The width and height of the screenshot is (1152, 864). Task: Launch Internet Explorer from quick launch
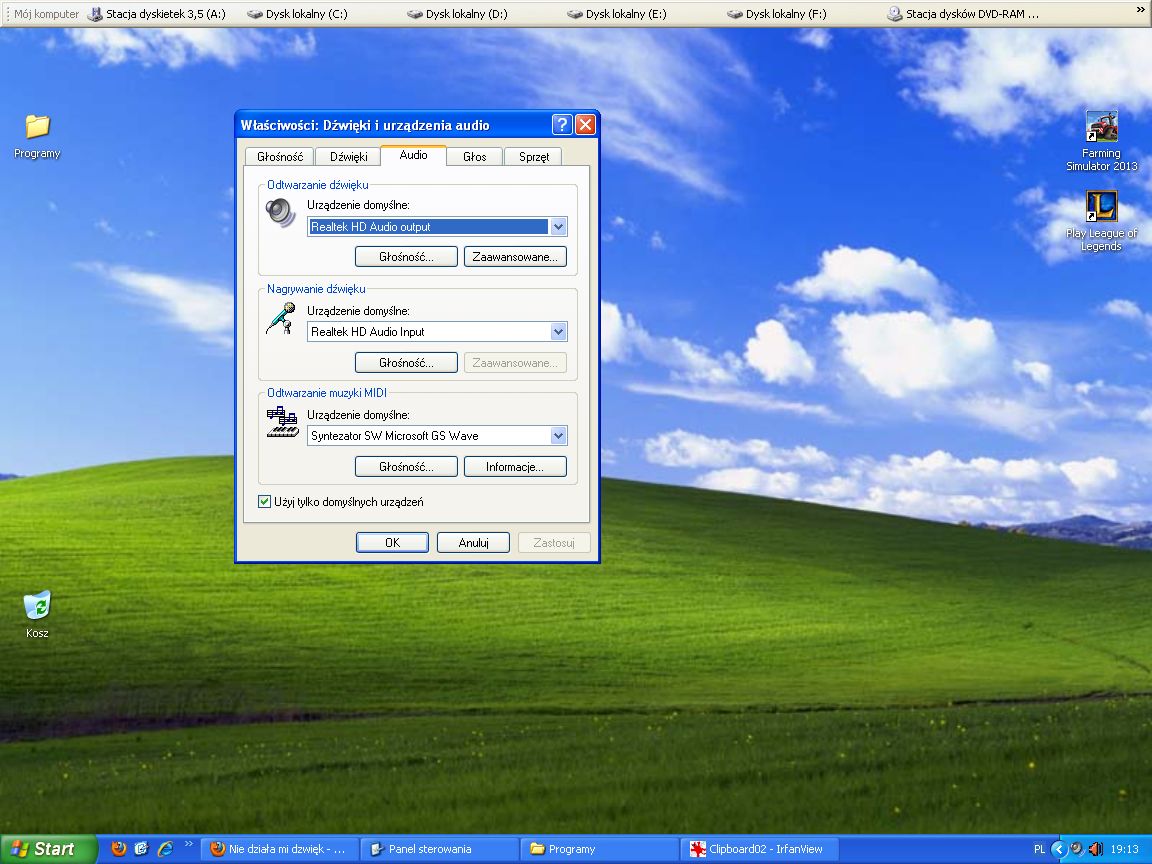click(x=165, y=849)
